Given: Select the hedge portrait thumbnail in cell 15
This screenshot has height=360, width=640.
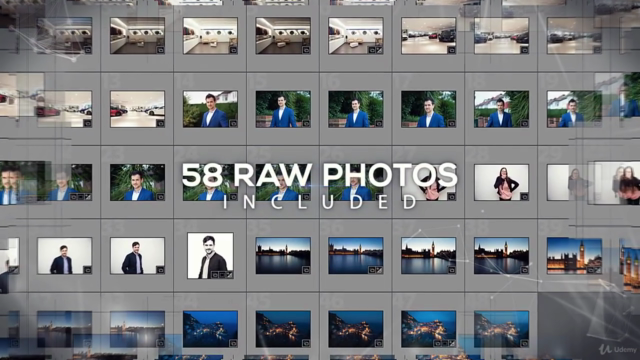Looking at the screenshot, I should click(283, 109).
